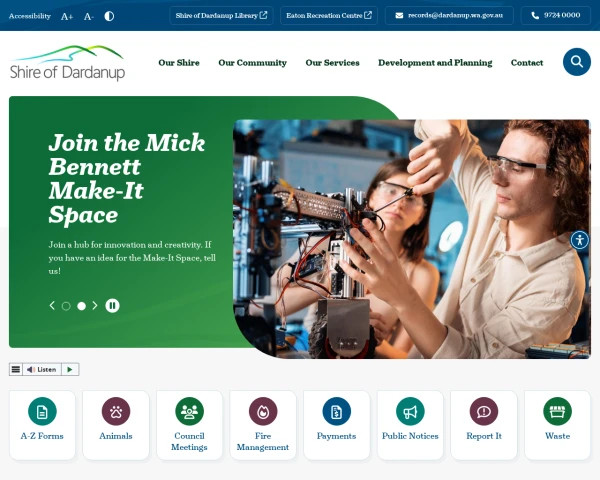Open accessibility widget floating icon

pyautogui.click(x=580, y=240)
